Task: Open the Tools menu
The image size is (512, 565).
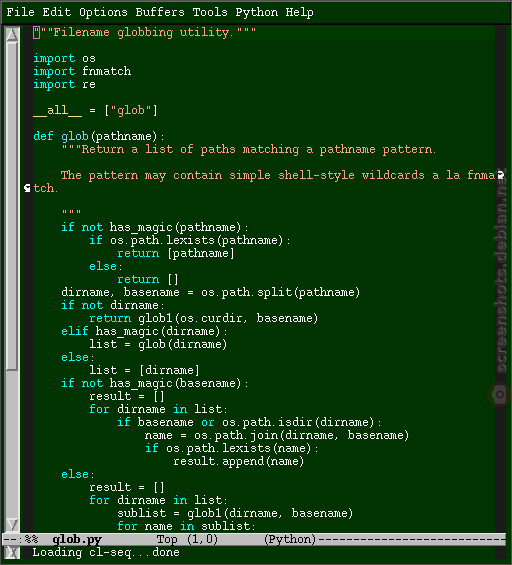Action: click(210, 12)
